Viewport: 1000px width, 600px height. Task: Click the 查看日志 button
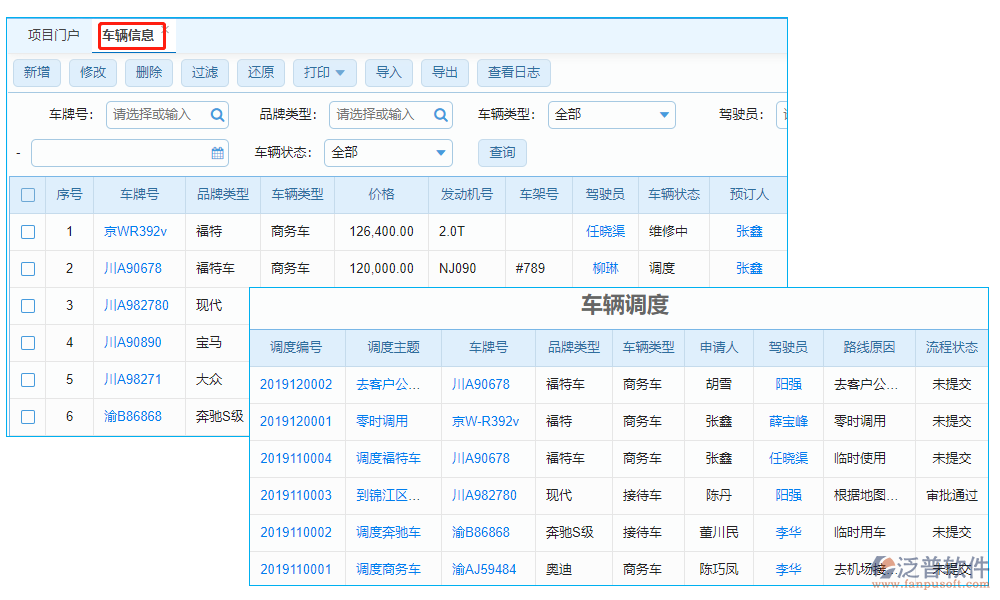click(515, 72)
